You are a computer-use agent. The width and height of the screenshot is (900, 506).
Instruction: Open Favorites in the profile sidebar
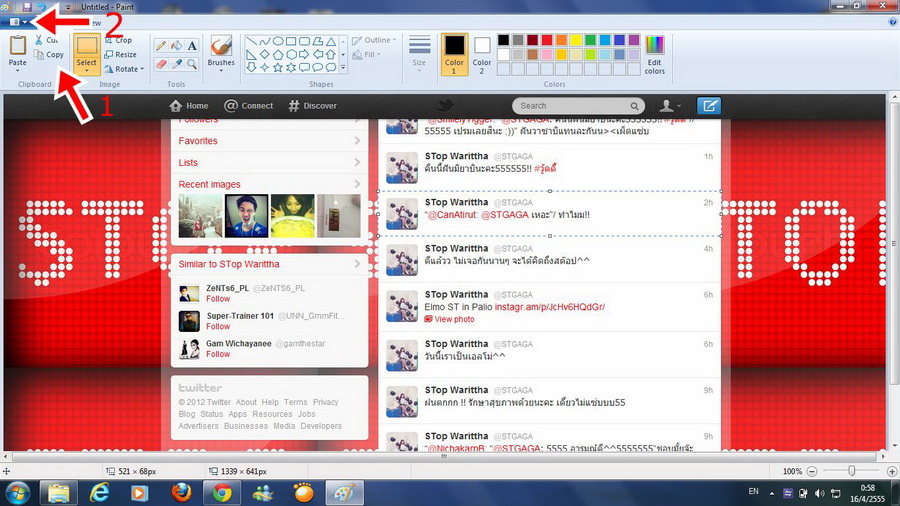(x=269, y=141)
